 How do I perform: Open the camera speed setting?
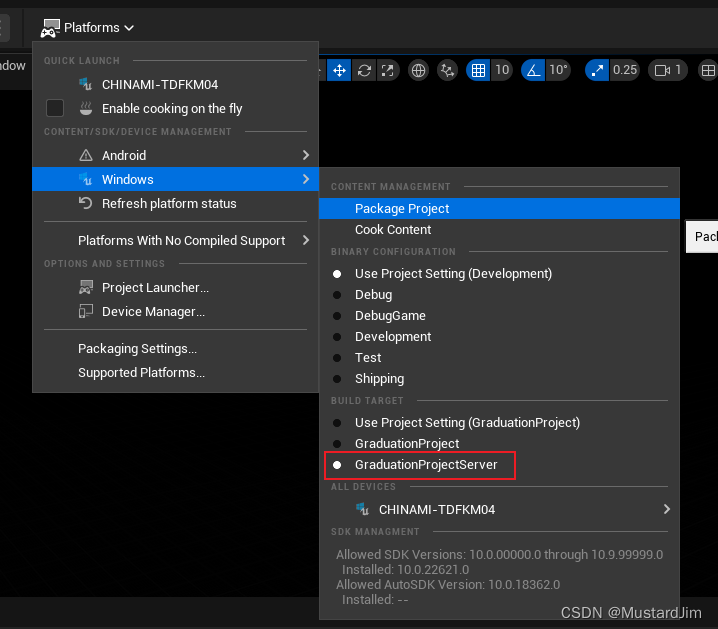coord(668,70)
